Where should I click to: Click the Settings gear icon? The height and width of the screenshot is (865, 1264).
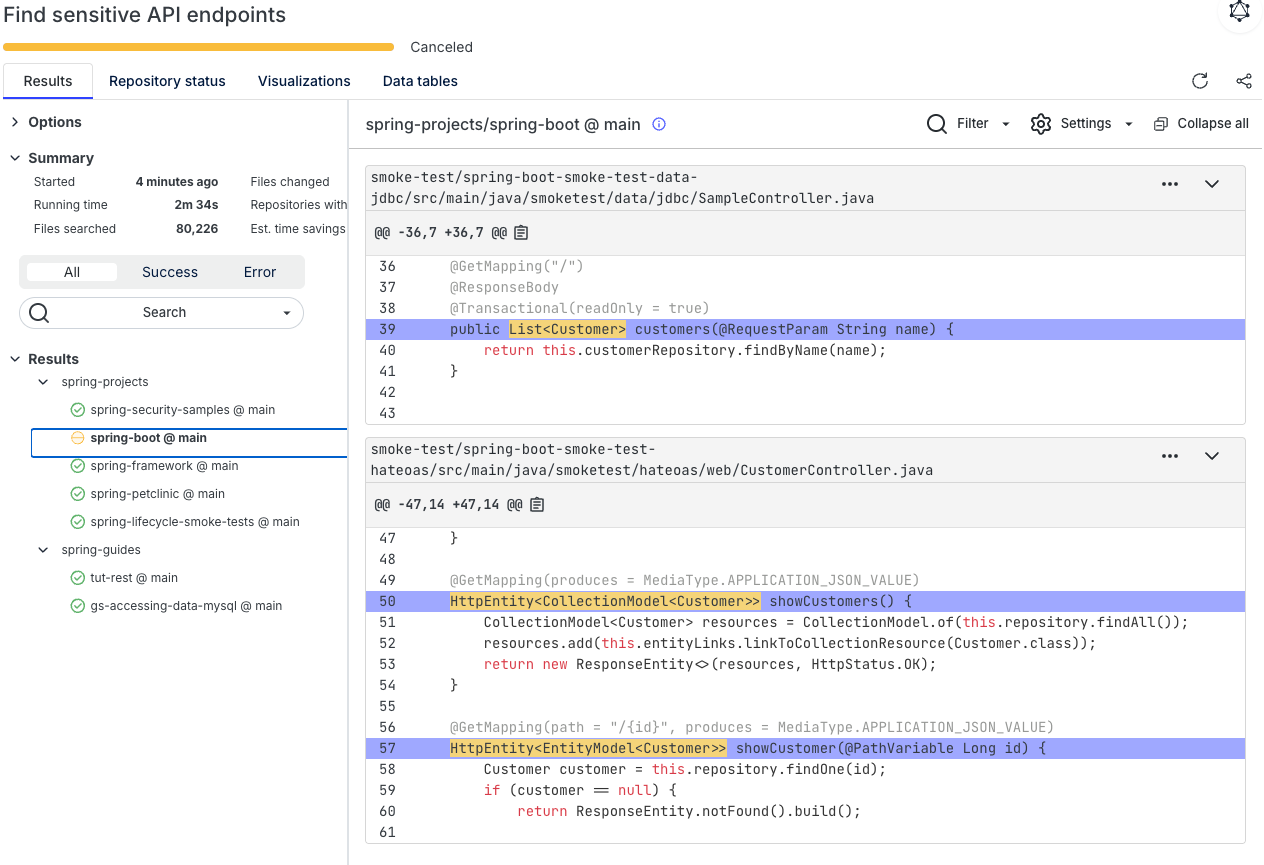[x=1041, y=124]
